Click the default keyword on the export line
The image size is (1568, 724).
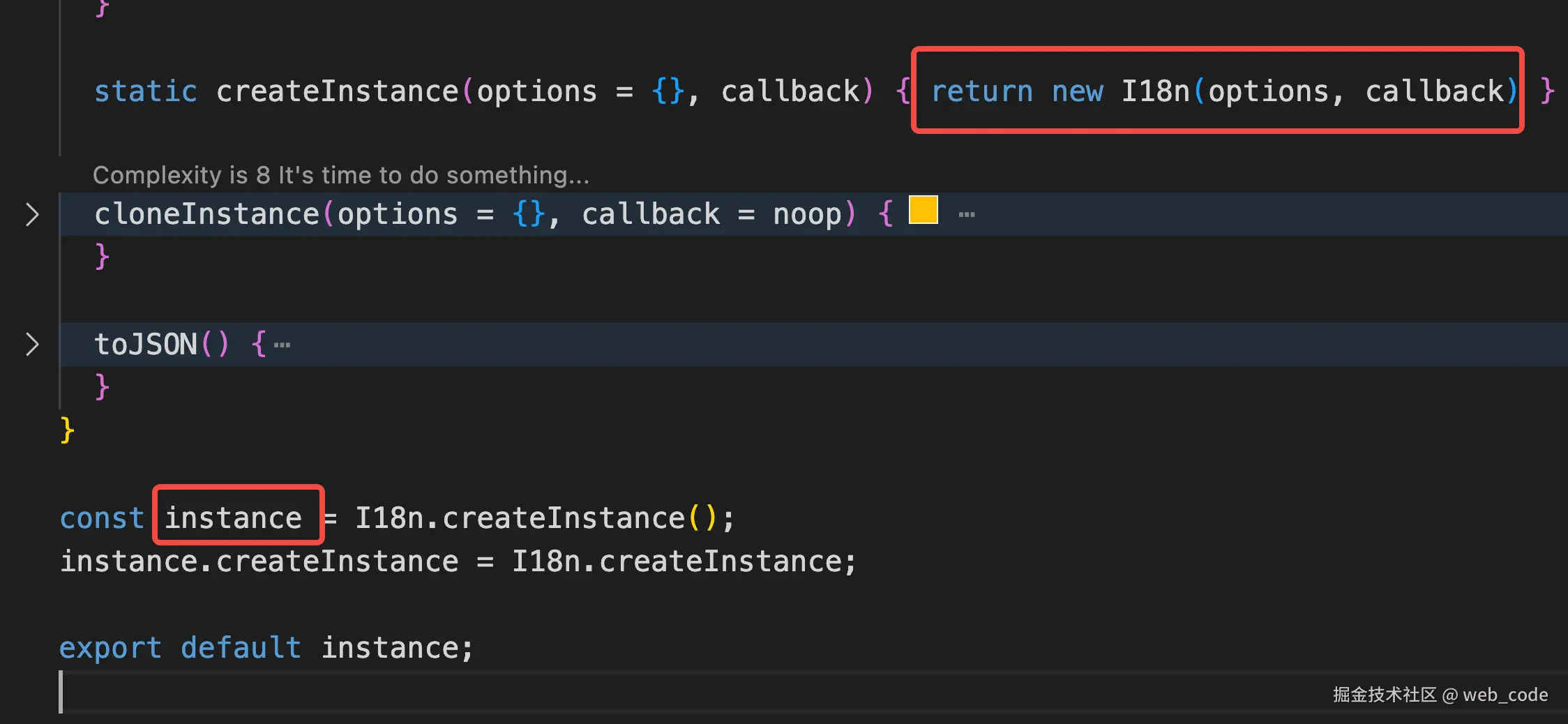pyautogui.click(x=241, y=648)
